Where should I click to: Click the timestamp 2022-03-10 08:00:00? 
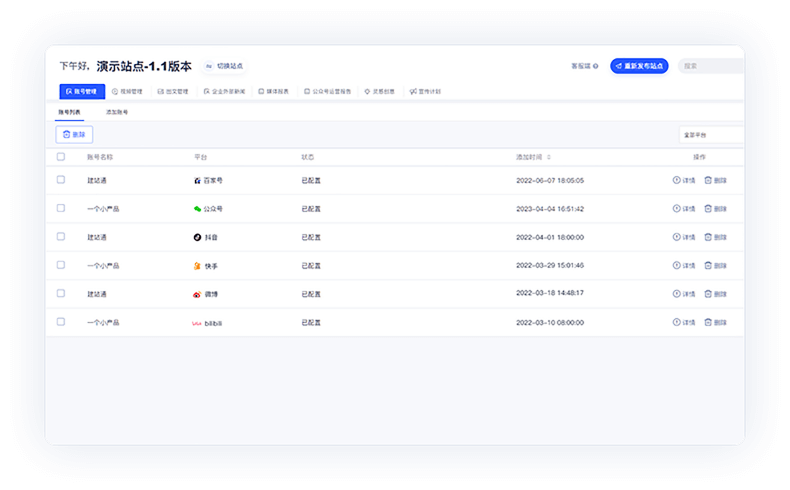pos(550,322)
